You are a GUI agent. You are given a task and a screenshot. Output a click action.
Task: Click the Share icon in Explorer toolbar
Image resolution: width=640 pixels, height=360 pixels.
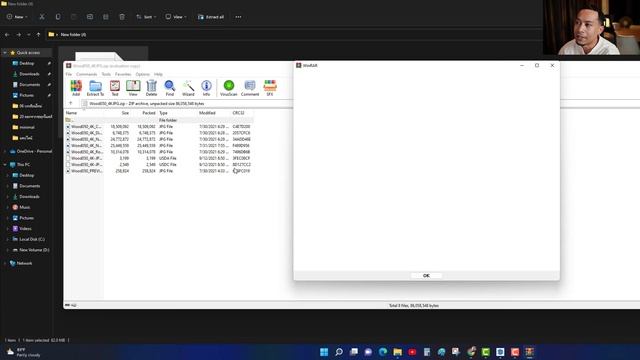tap(106, 17)
